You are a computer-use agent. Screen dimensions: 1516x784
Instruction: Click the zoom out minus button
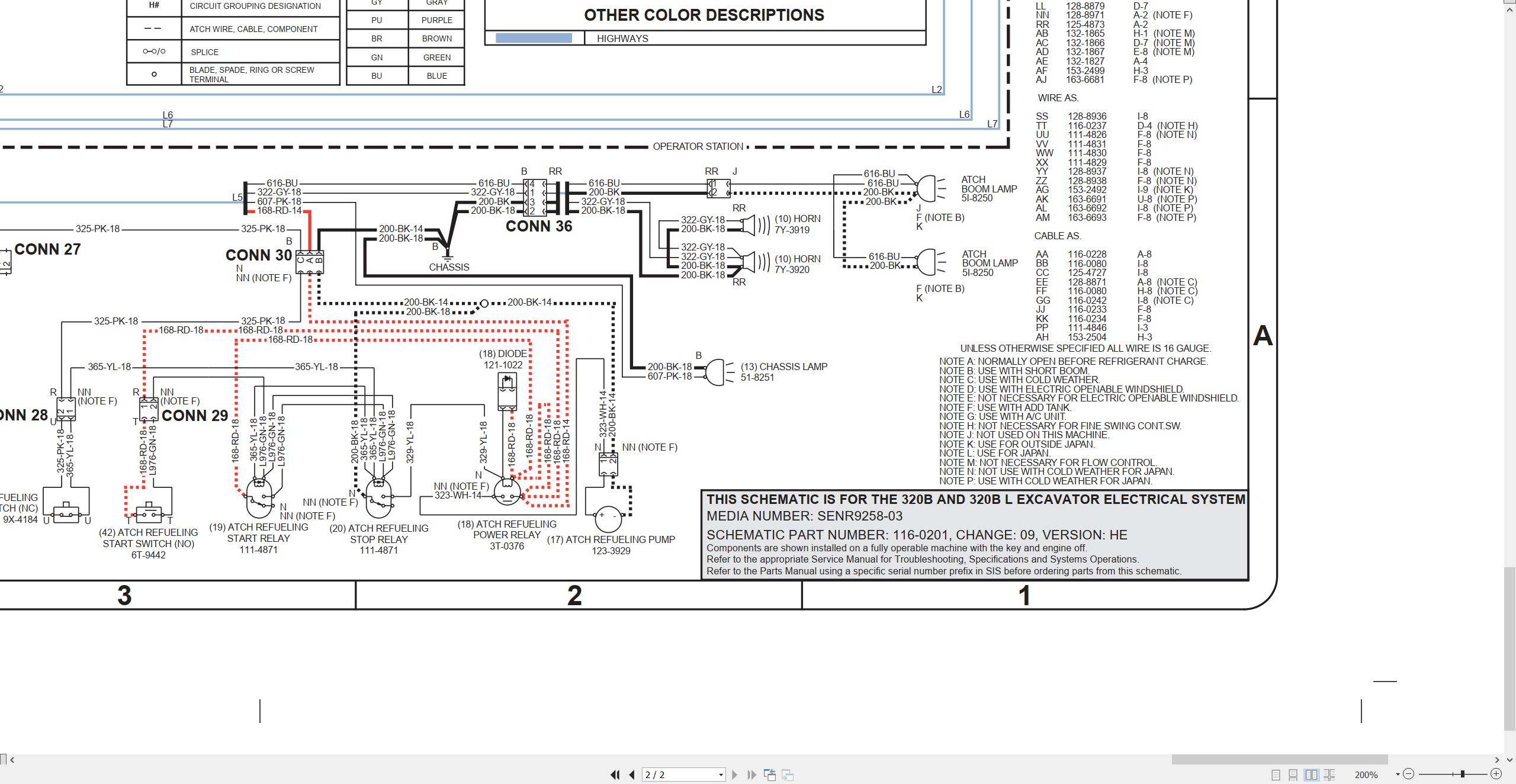[x=1409, y=774]
